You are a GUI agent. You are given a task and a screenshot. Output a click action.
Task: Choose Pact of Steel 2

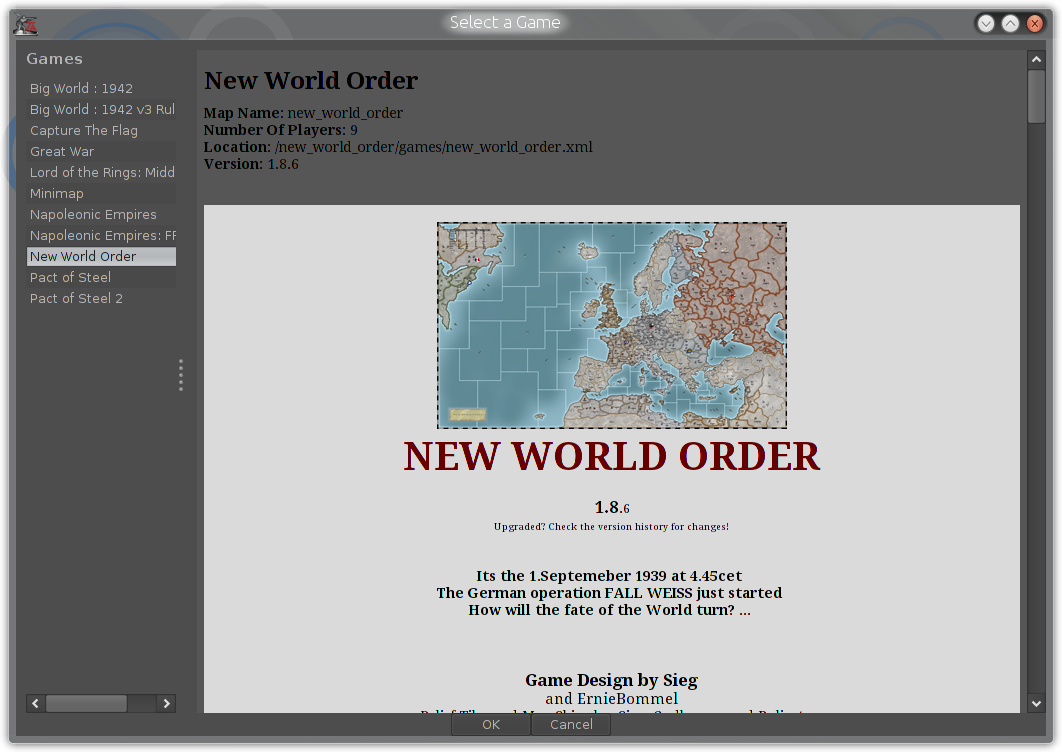[x=101, y=298]
